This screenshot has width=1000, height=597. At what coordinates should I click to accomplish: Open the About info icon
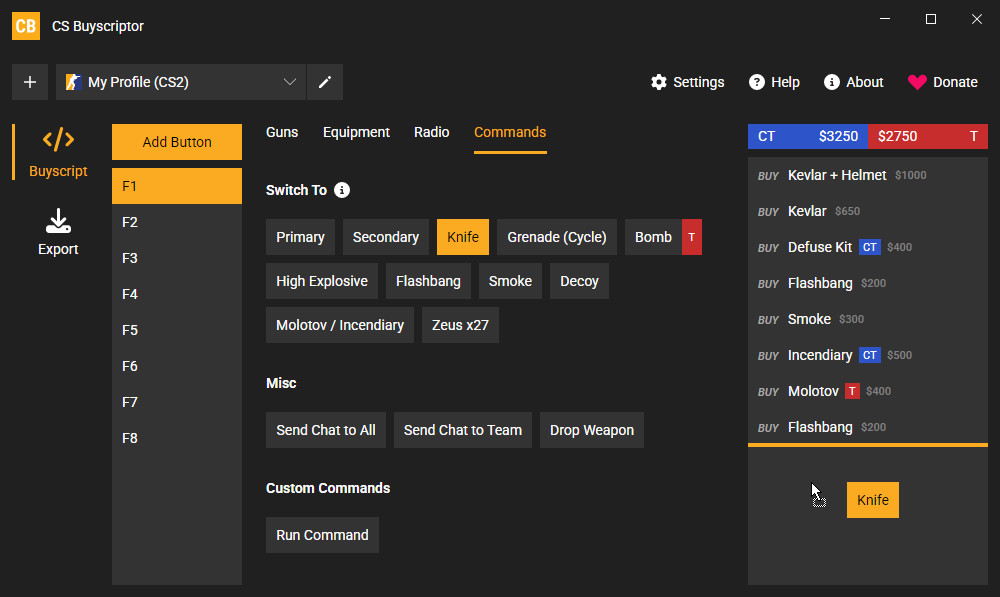coord(831,82)
